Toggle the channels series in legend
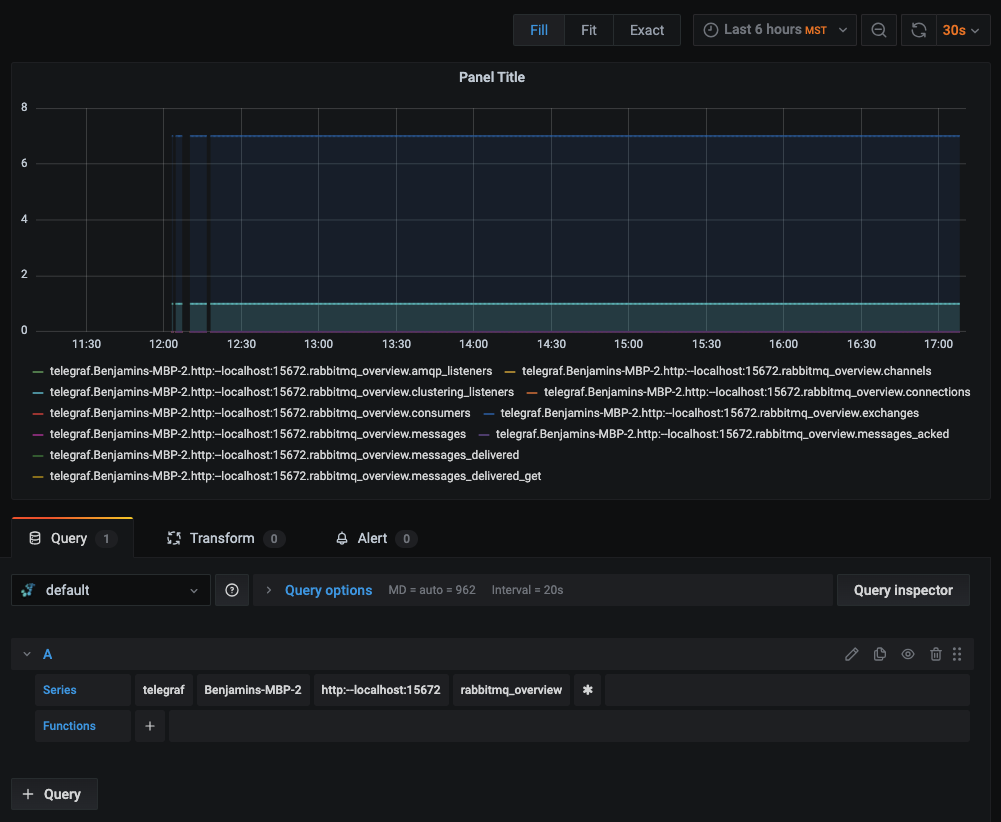 pos(726,371)
